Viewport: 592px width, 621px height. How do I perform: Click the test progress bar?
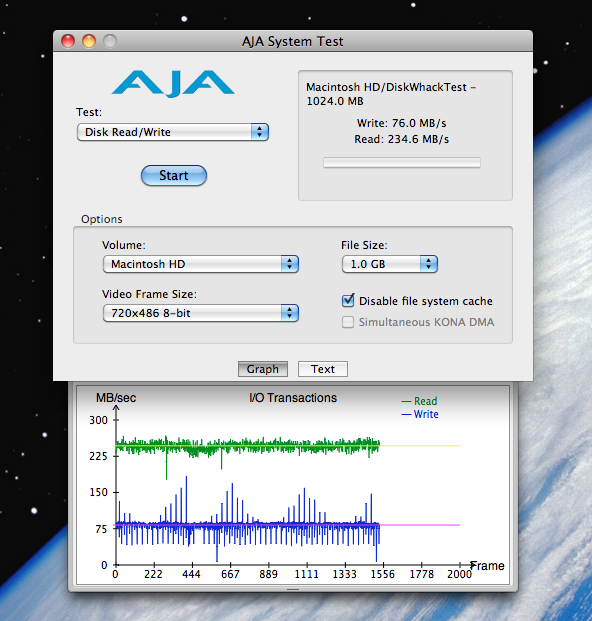(402, 163)
